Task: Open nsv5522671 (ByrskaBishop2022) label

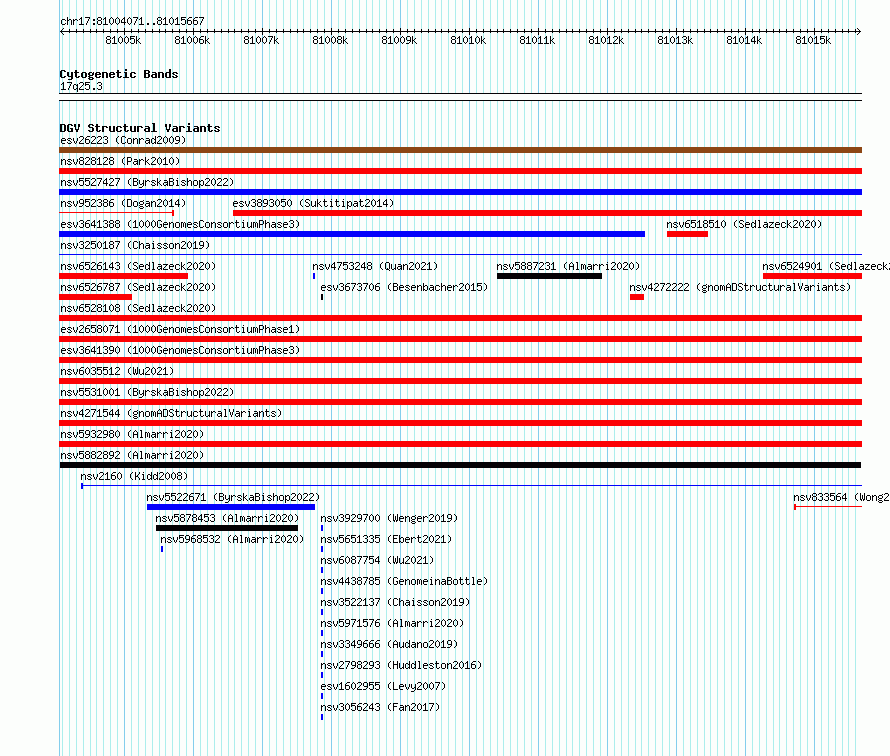Action: [x=233, y=497]
